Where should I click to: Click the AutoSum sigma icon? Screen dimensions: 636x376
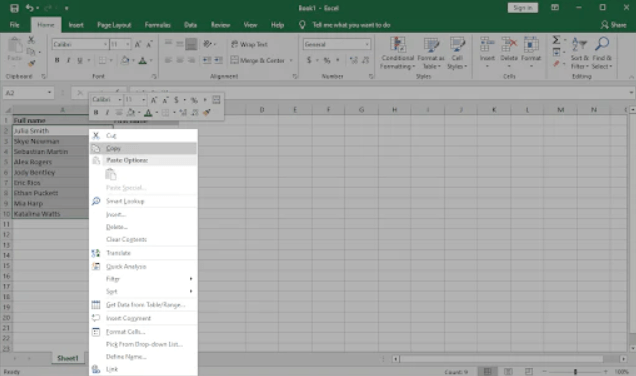tap(556, 40)
